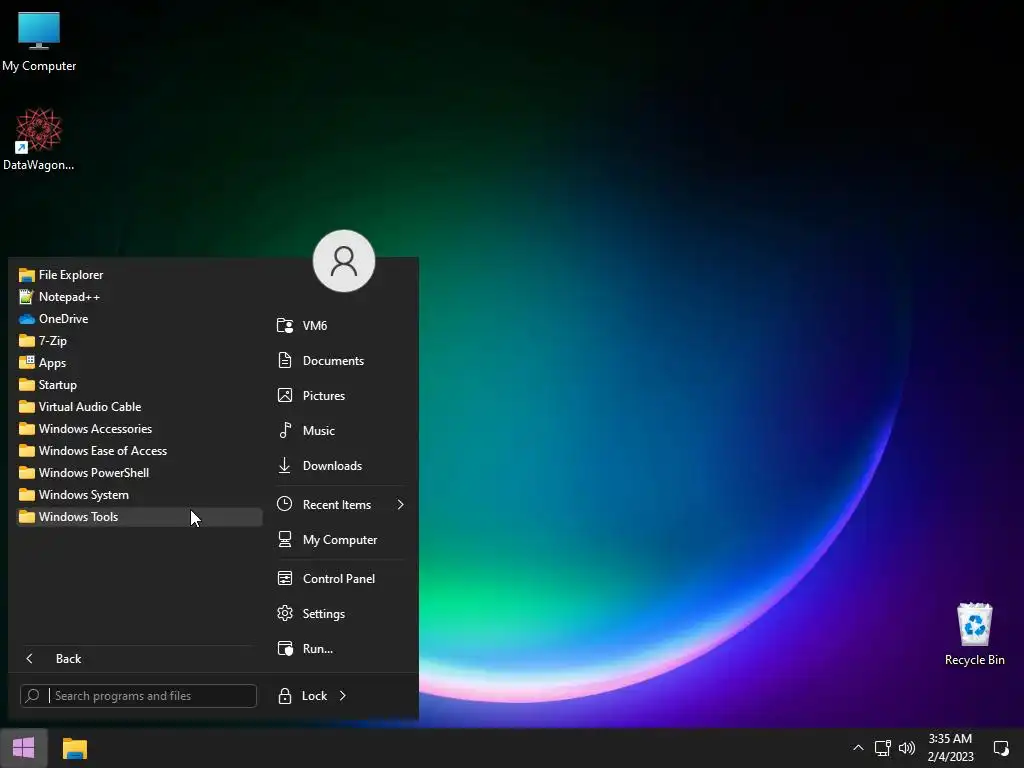This screenshot has width=1024, height=768.
Task: Click the Windows Start button on taskbar
Action: click(x=24, y=748)
